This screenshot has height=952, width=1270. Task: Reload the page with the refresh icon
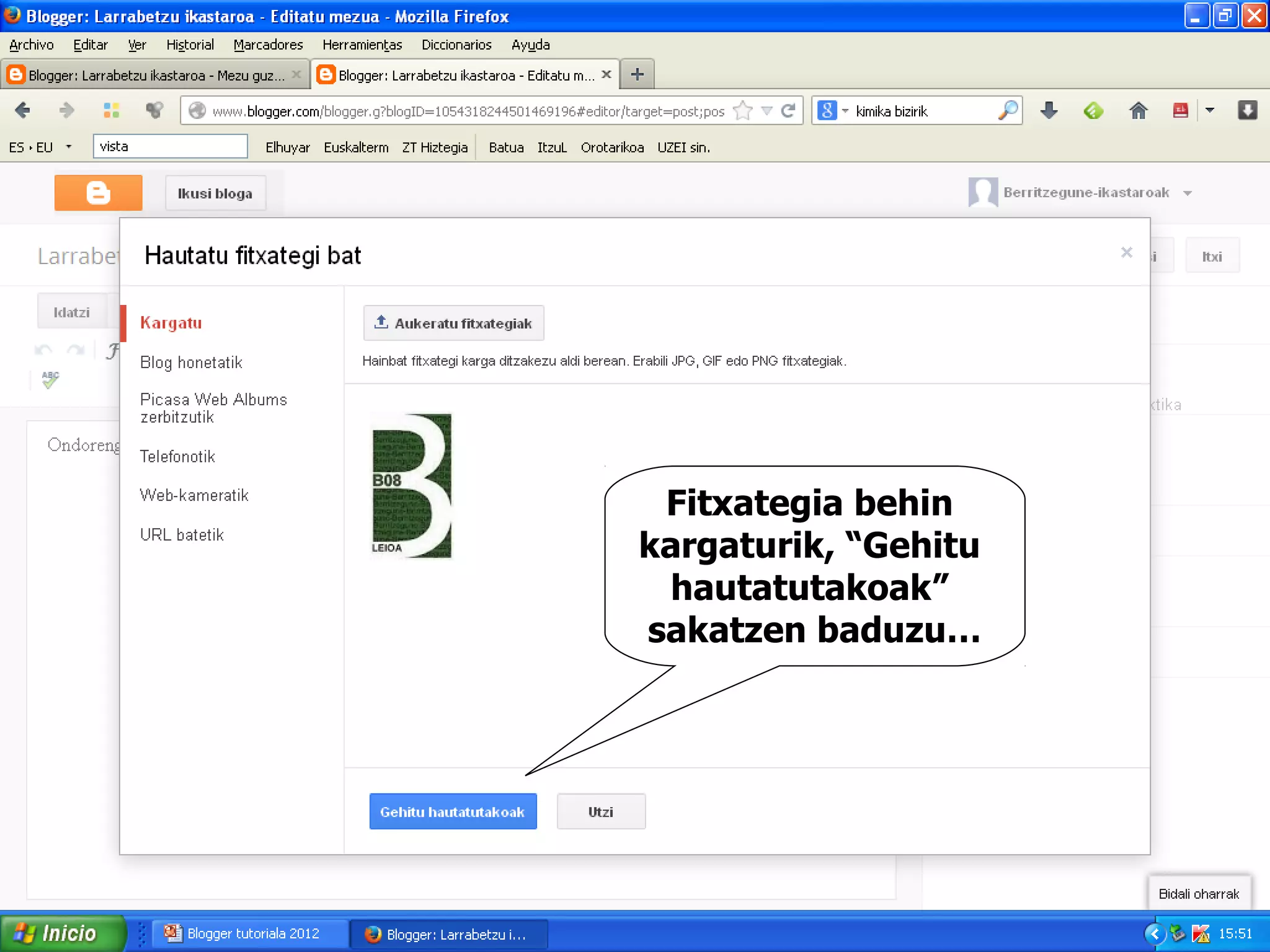pyautogui.click(x=788, y=111)
